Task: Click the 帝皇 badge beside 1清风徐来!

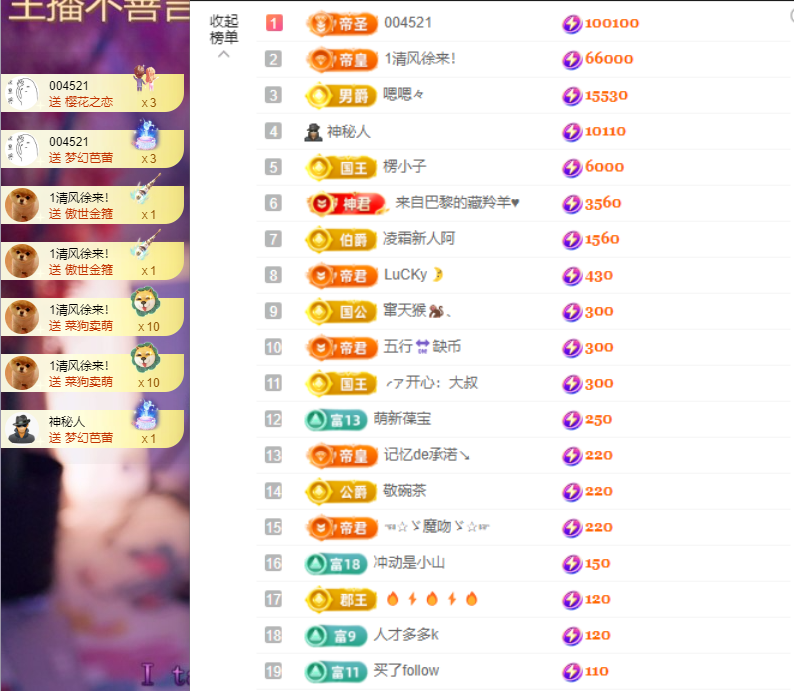Action: tap(342, 60)
